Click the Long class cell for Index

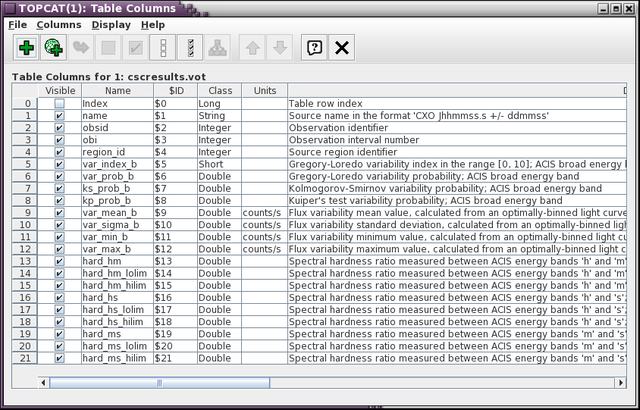click(x=220, y=104)
